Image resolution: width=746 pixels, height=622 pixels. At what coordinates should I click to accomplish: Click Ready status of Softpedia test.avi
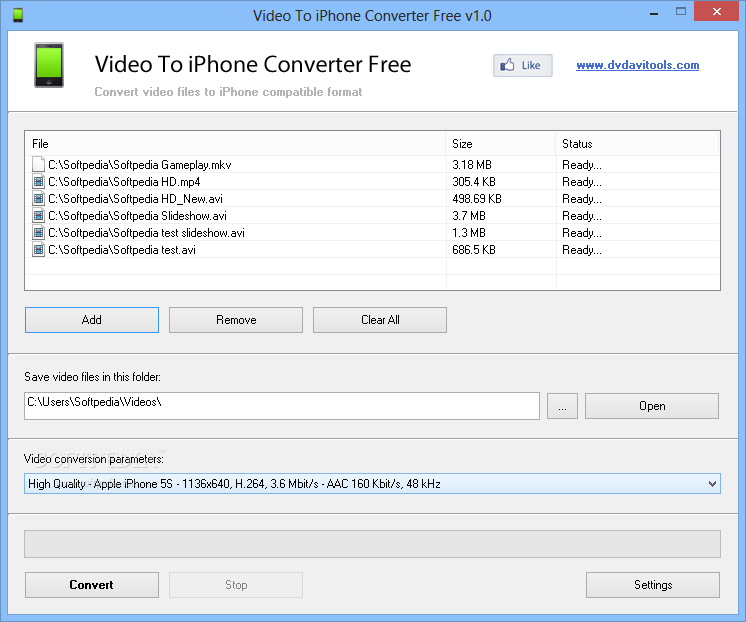tap(582, 250)
